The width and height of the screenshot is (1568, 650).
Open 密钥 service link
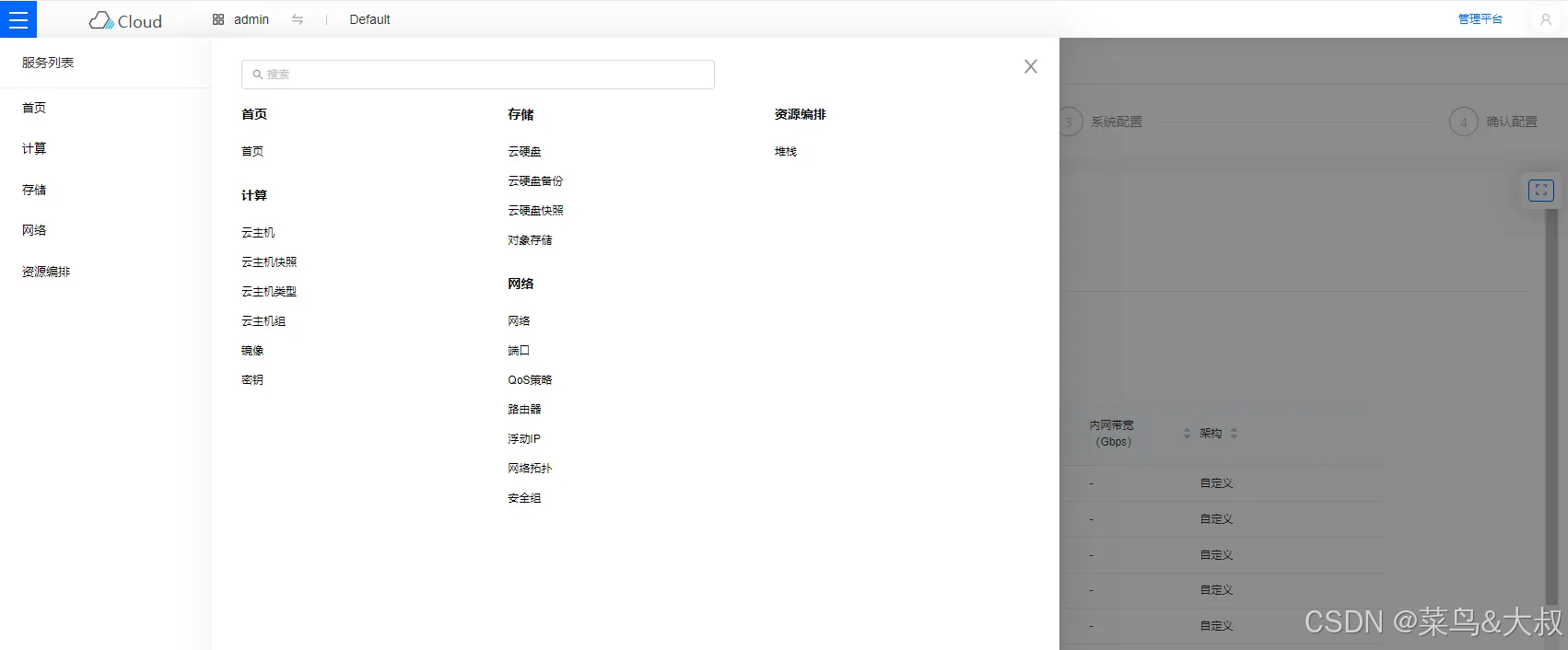[252, 379]
